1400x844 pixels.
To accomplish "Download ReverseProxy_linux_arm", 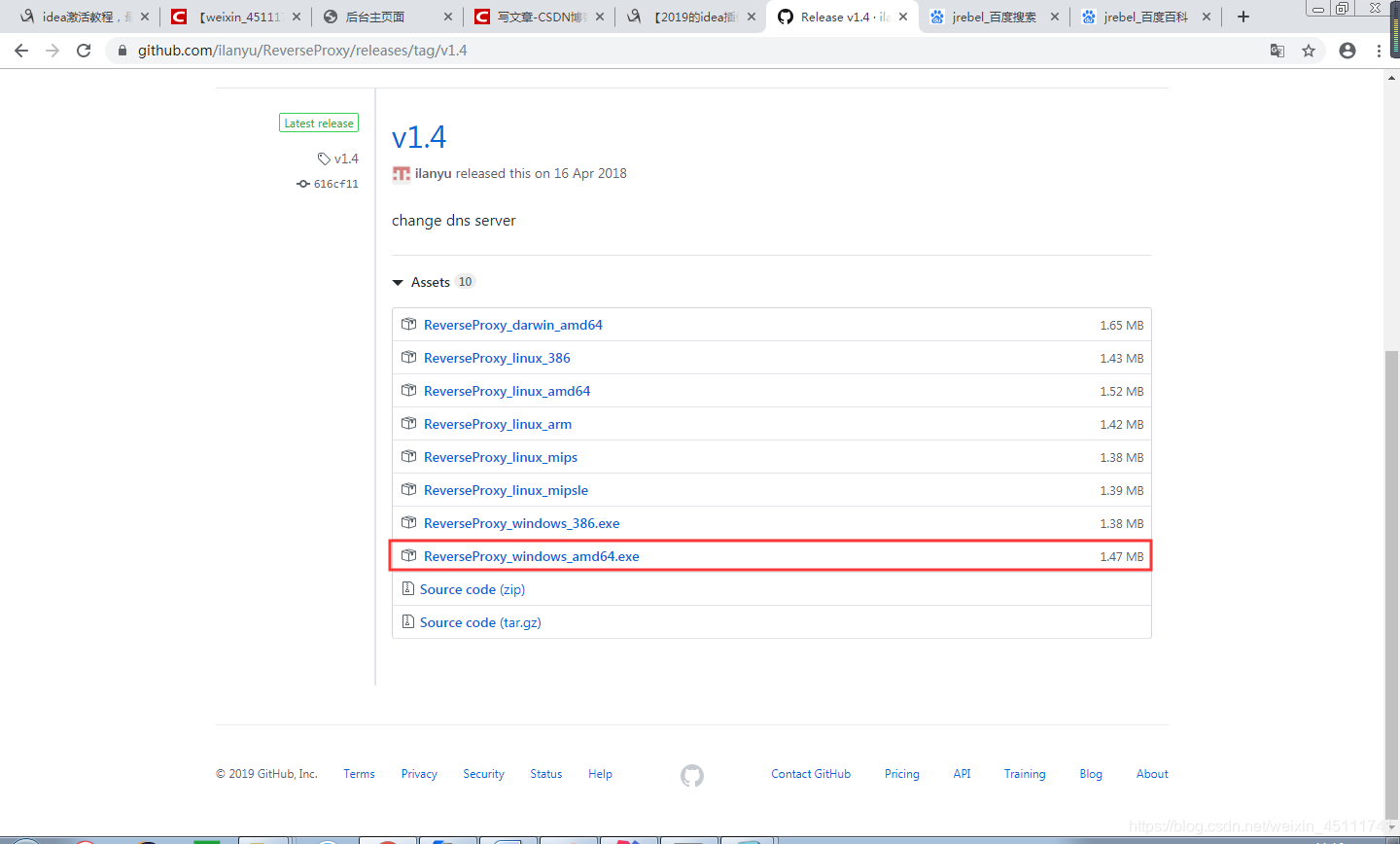I will (498, 424).
